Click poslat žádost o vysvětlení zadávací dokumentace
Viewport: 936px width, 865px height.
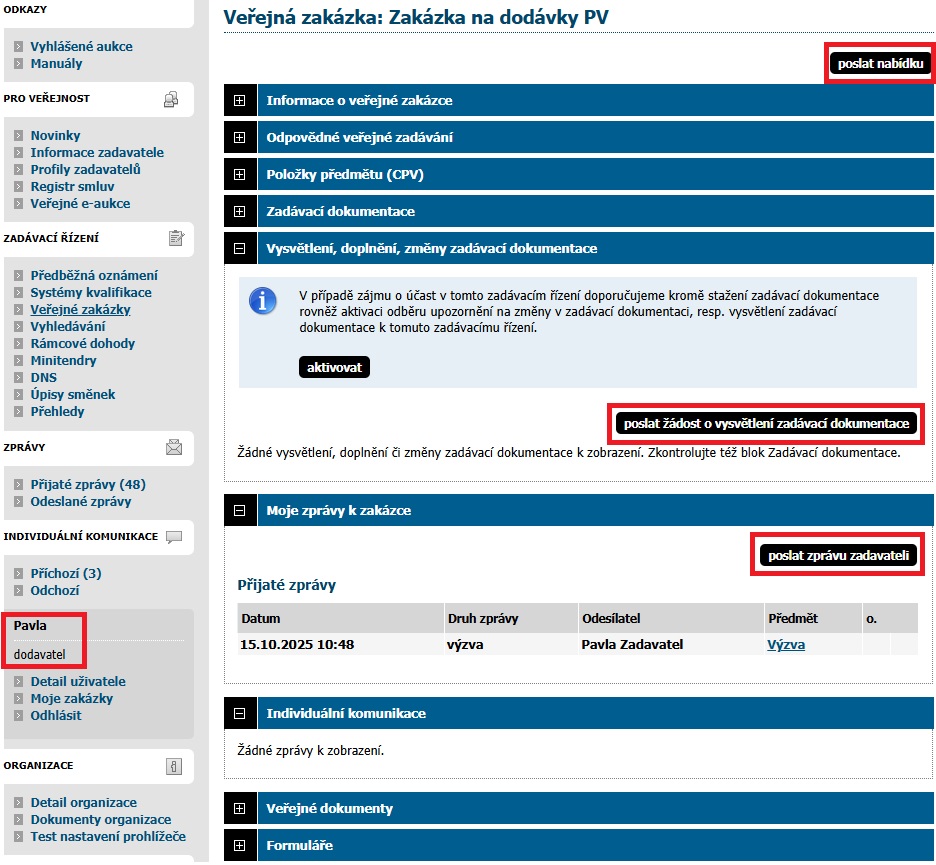click(x=766, y=424)
